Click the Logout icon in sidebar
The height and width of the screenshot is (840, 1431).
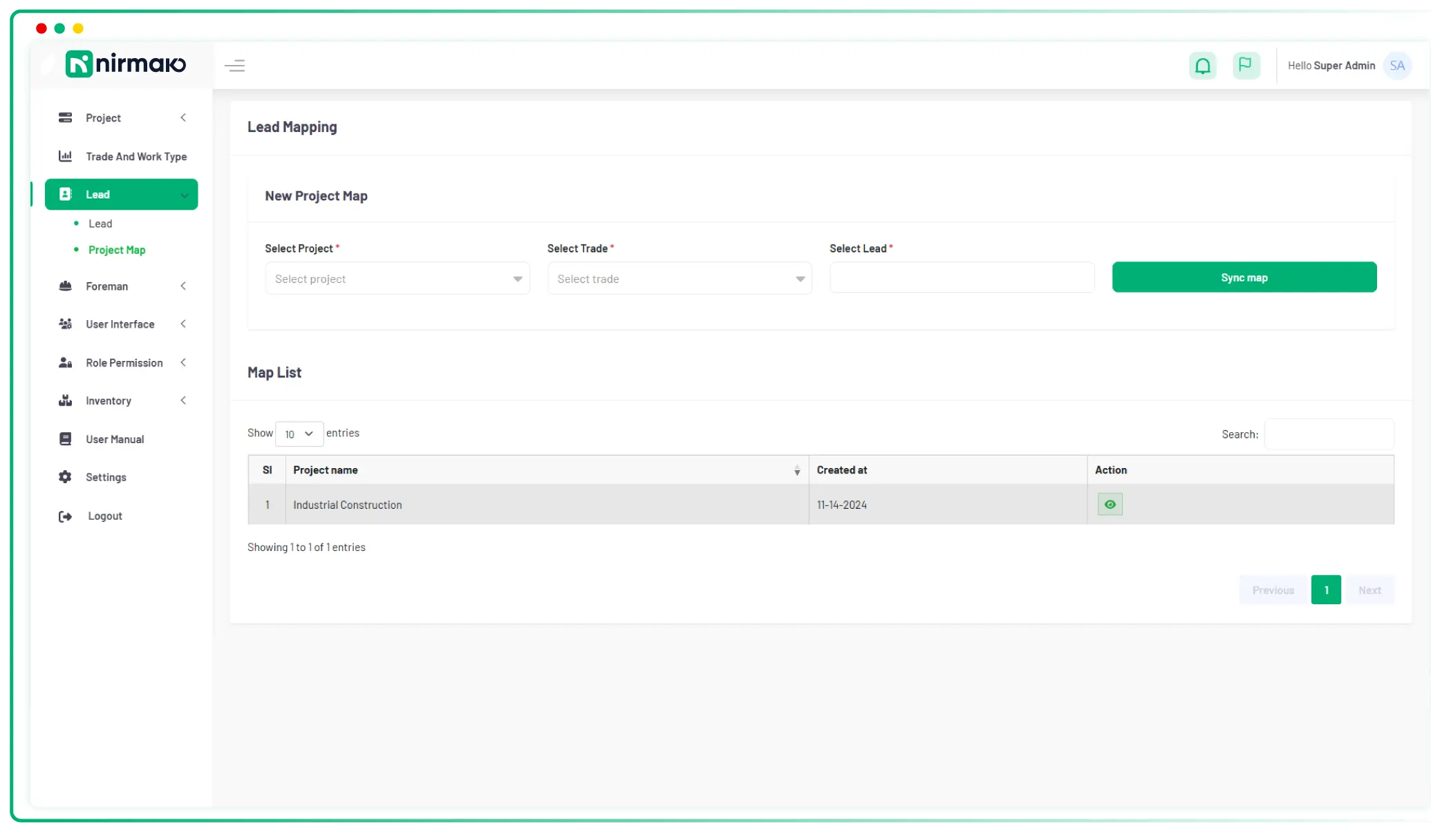tap(65, 516)
